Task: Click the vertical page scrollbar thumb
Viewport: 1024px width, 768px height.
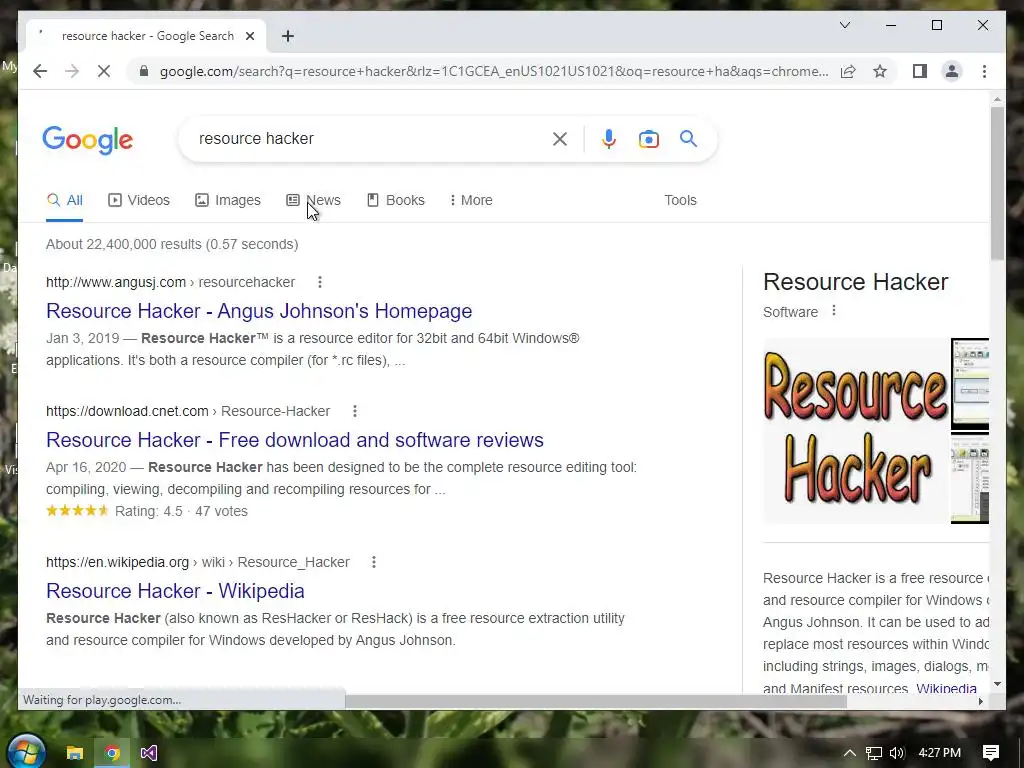Action: [x=997, y=183]
